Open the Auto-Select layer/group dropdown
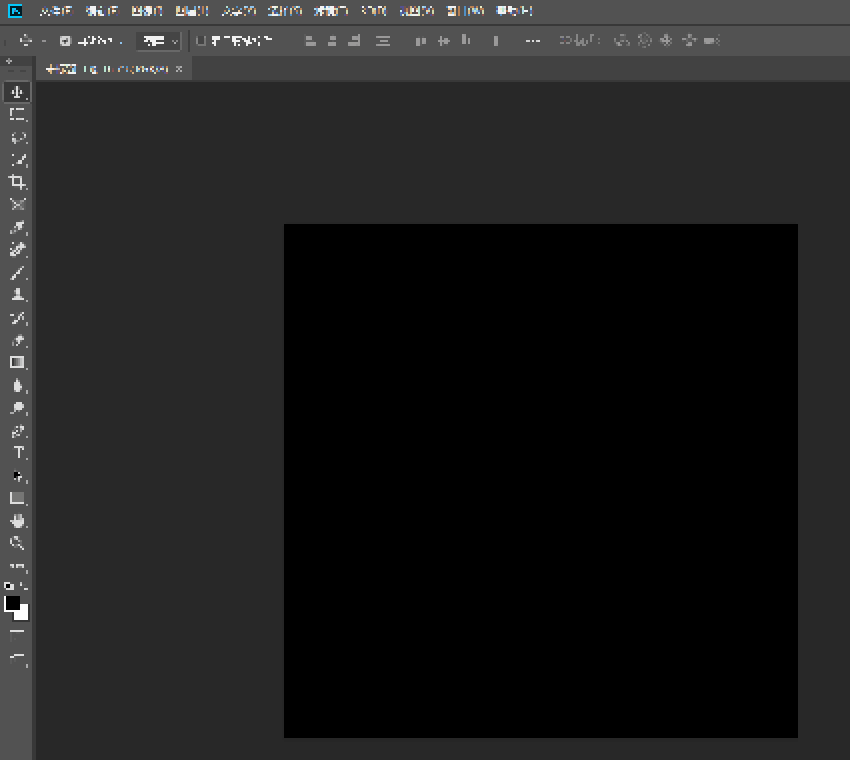Image resolution: width=850 pixels, height=760 pixels. click(x=159, y=41)
